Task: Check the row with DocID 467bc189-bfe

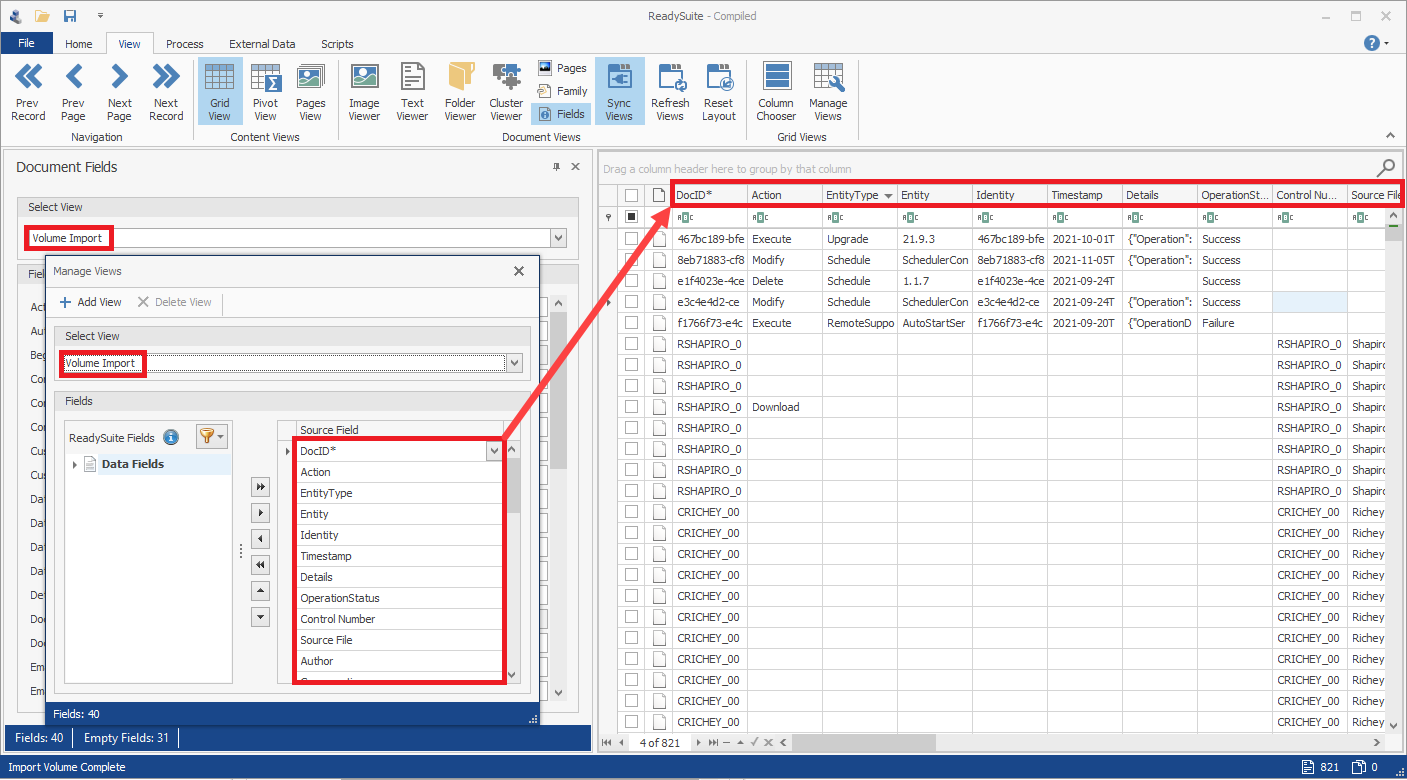Action: tap(631, 239)
